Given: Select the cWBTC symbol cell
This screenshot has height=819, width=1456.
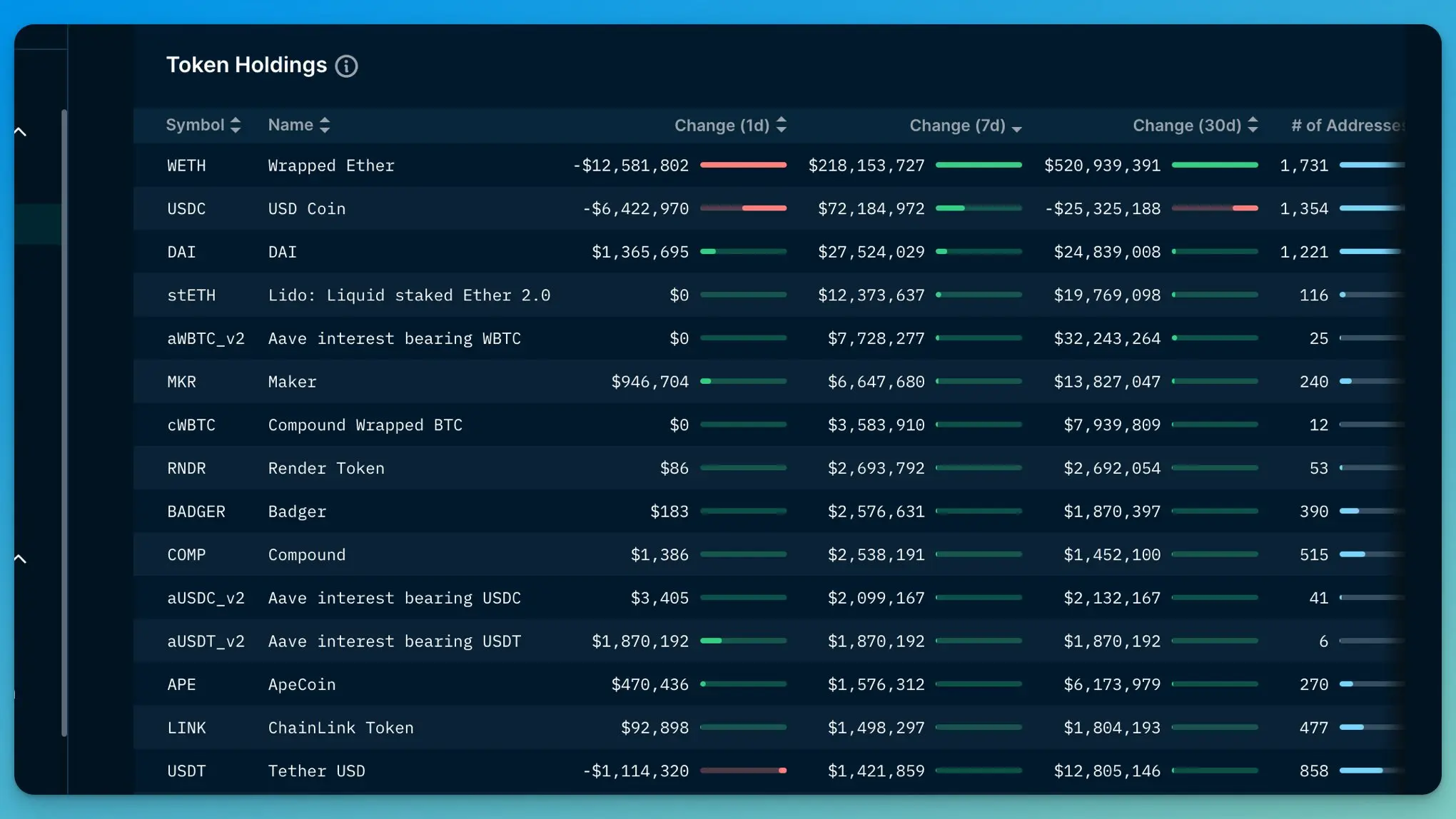Looking at the screenshot, I should 191,425.
